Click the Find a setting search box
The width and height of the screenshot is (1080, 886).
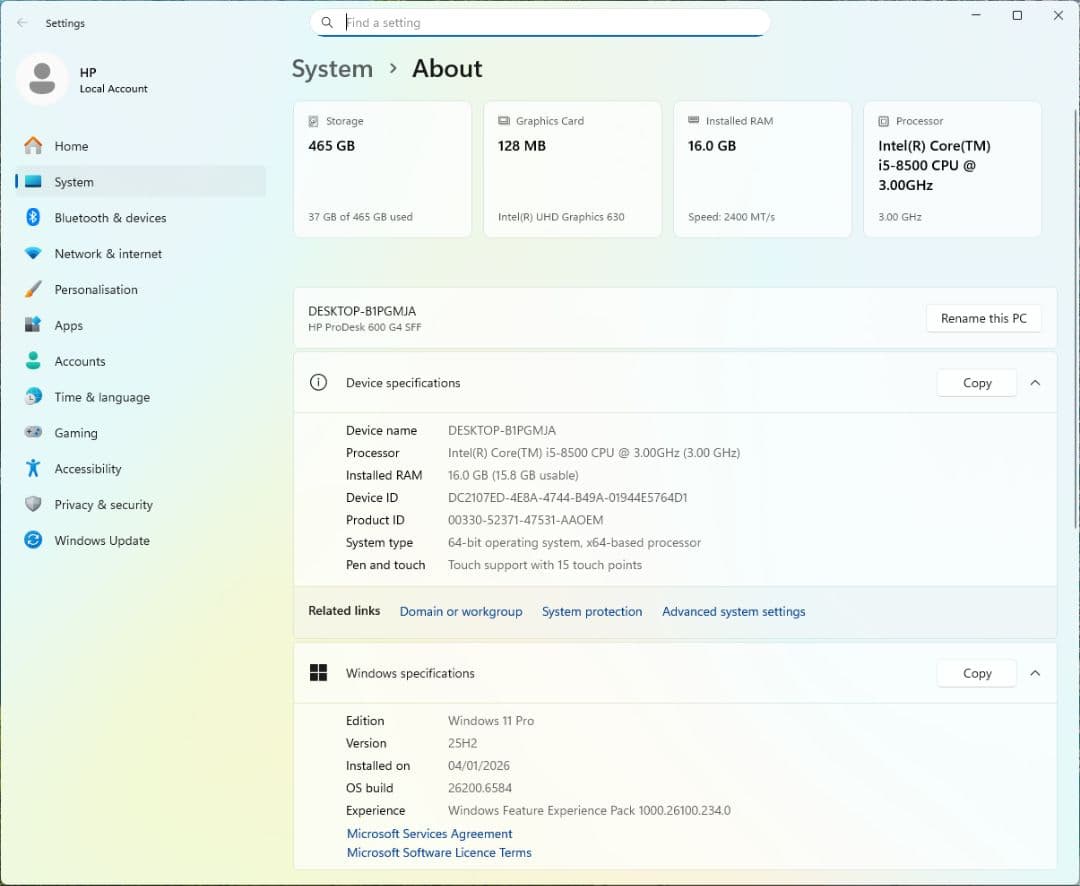coord(540,22)
